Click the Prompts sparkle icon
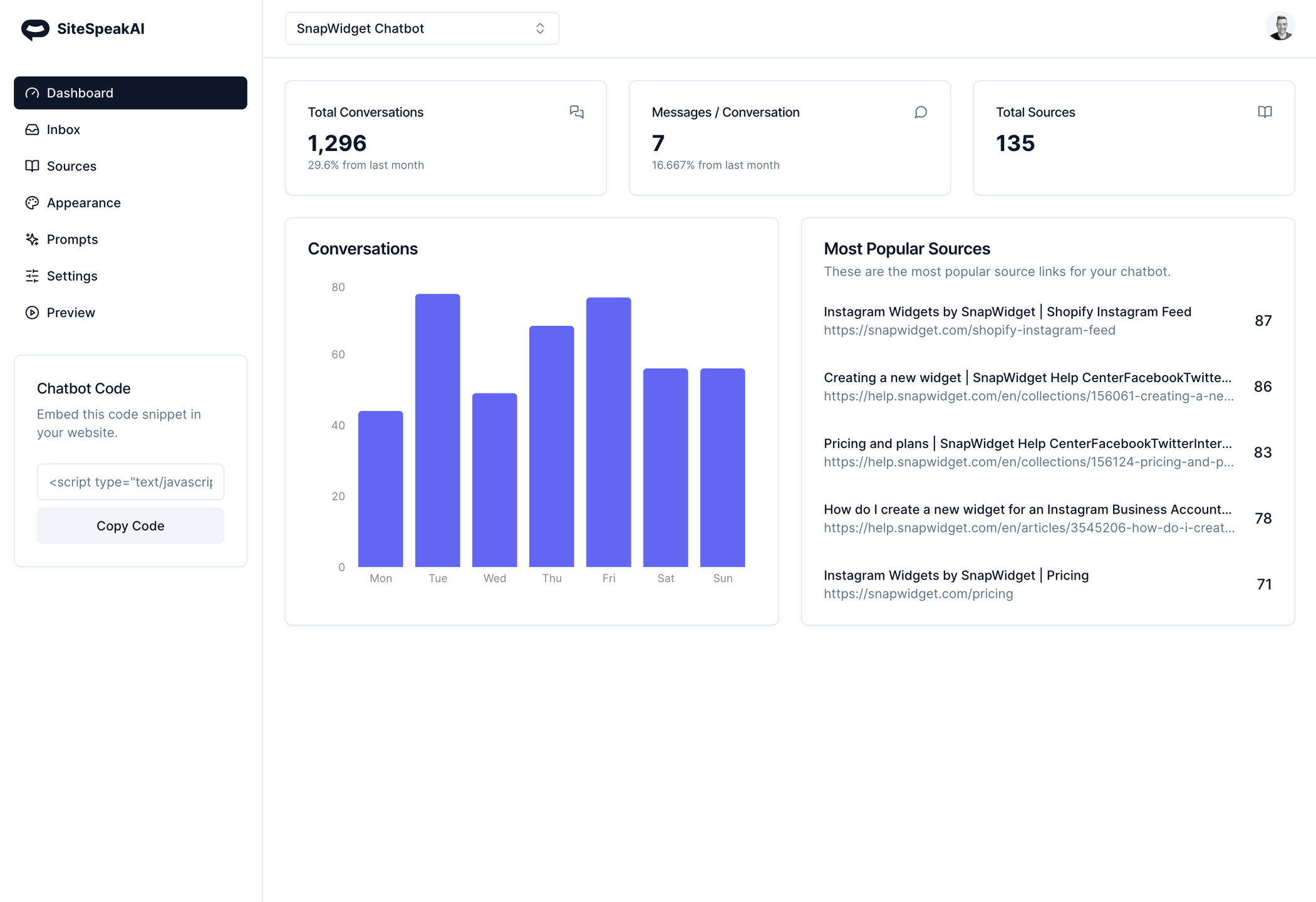 click(32, 239)
